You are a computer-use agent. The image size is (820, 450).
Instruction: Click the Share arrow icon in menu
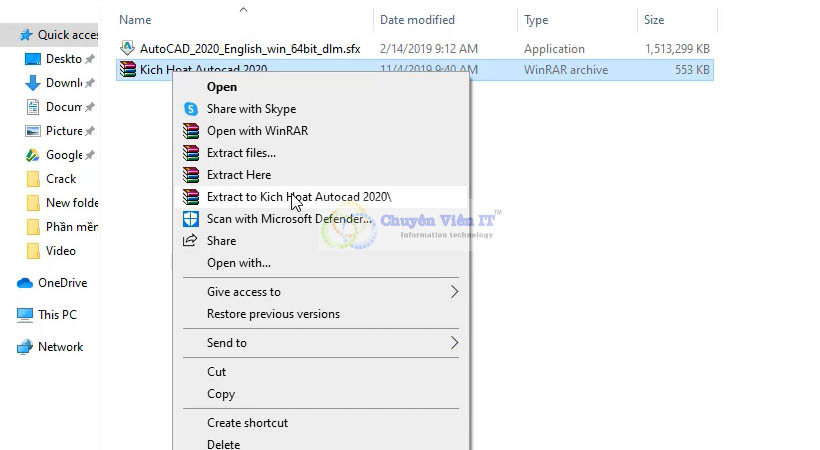point(190,241)
